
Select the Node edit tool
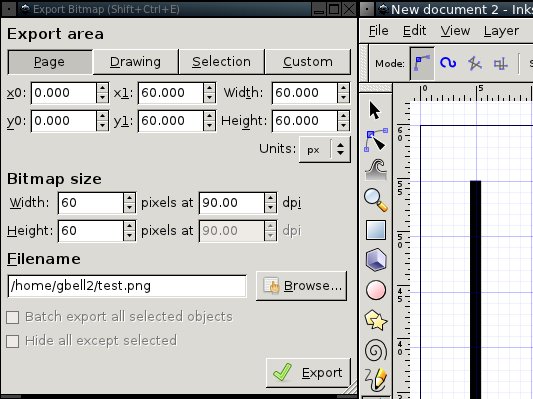(375, 140)
